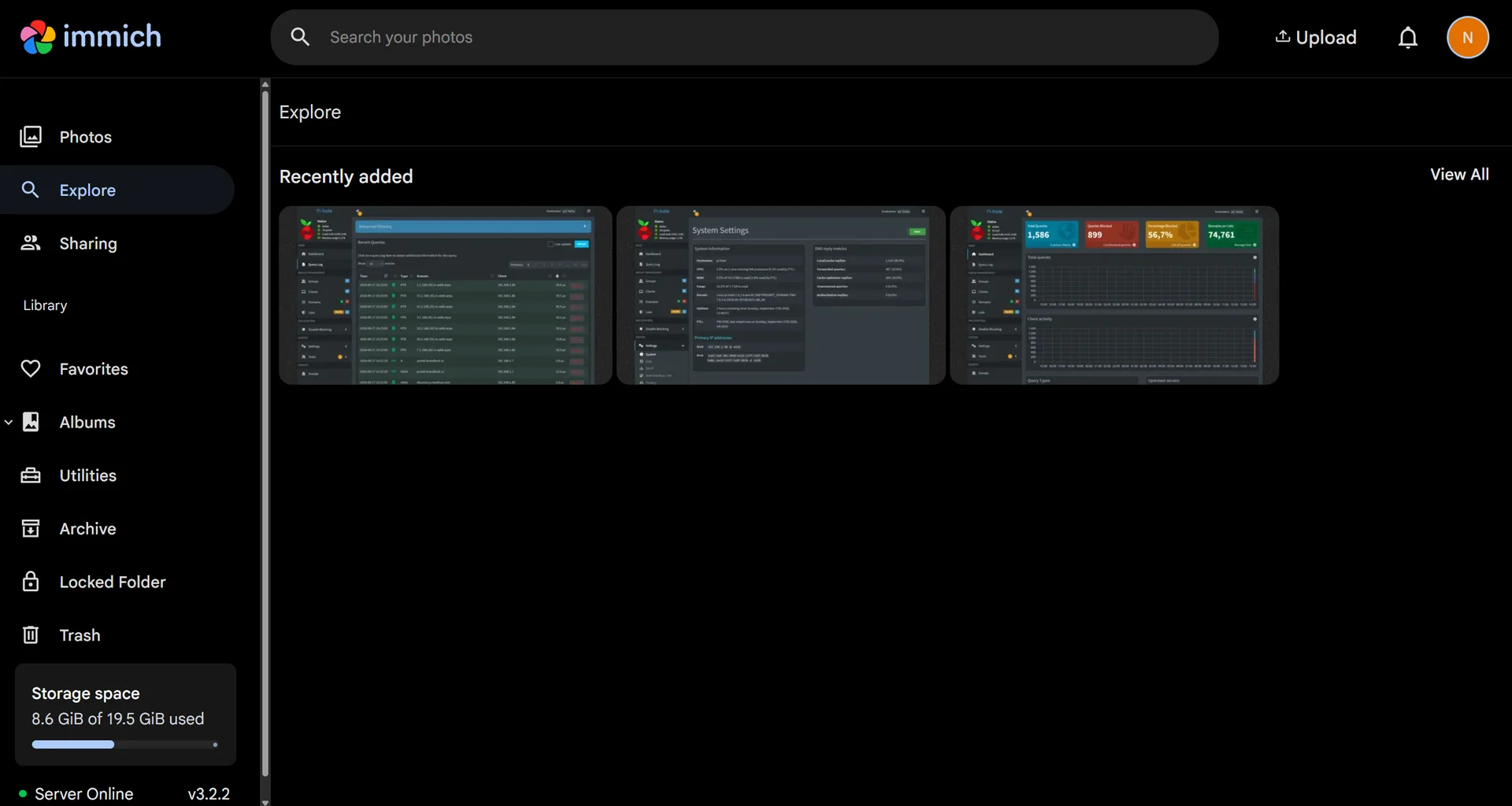Go to Photos
Viewport: 1512px width, 806px height.
coord(86,137)
